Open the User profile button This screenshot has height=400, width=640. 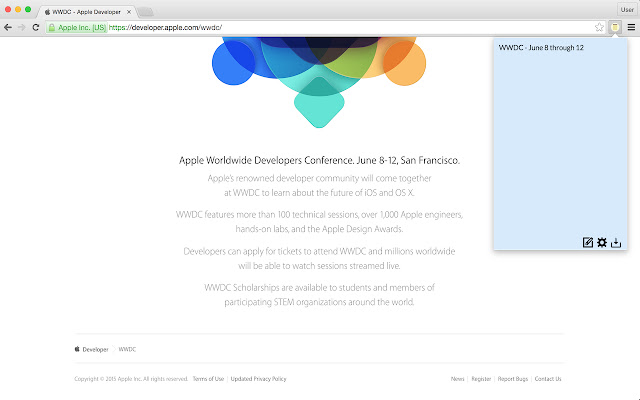click(x=627, y=9)
